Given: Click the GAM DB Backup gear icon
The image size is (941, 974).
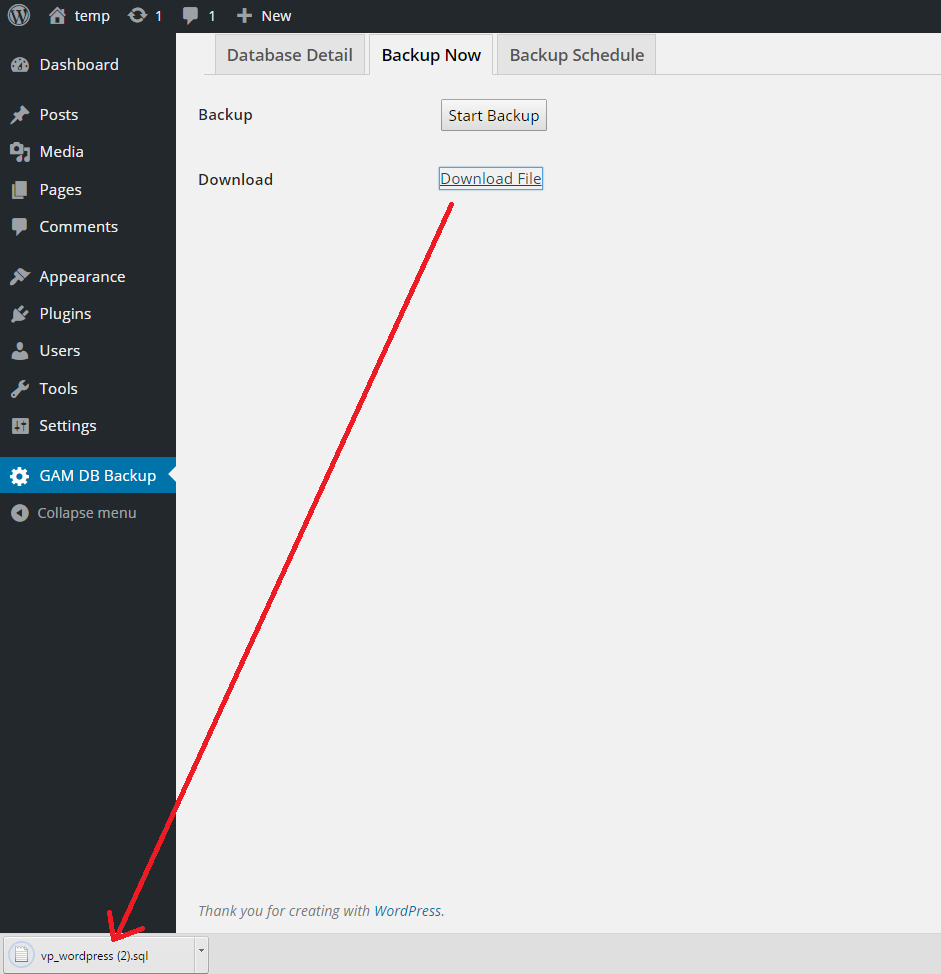Looking at the screenshot, I should [20, 476].
